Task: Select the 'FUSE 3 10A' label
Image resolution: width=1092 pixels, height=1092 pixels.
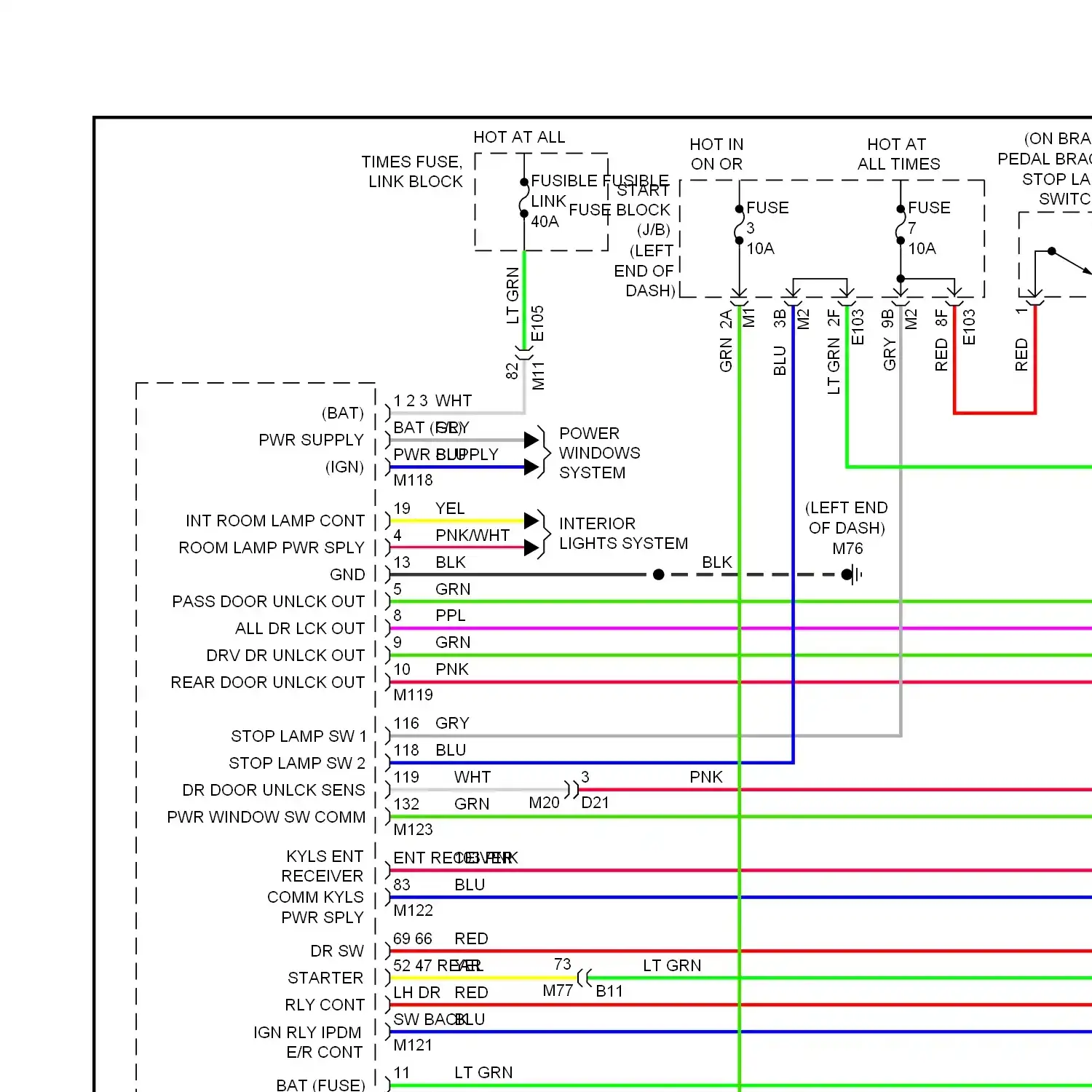Action: click(x=767, y=228)
